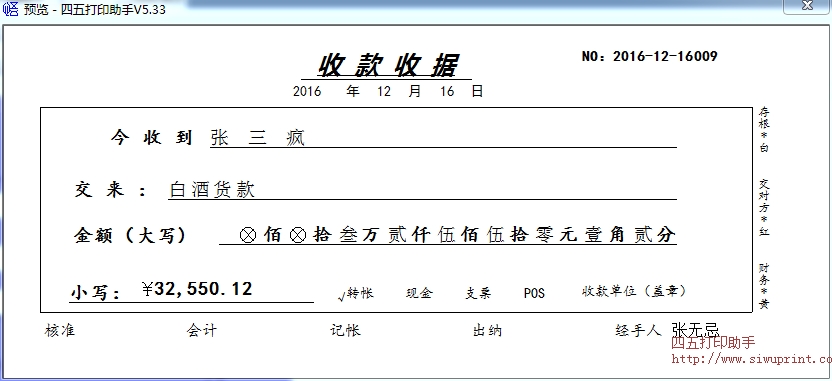832x381 pixels.
Task: Click the uppercase amount text line
Action: [x=457, y=235]
